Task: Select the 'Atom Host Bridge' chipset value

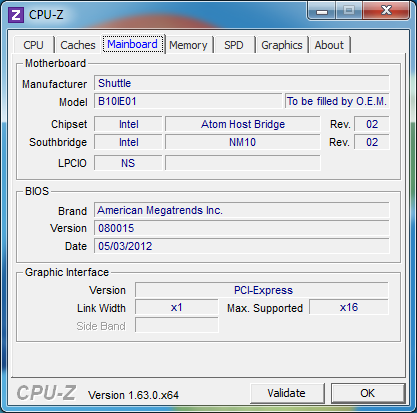Action: point(243,124)
